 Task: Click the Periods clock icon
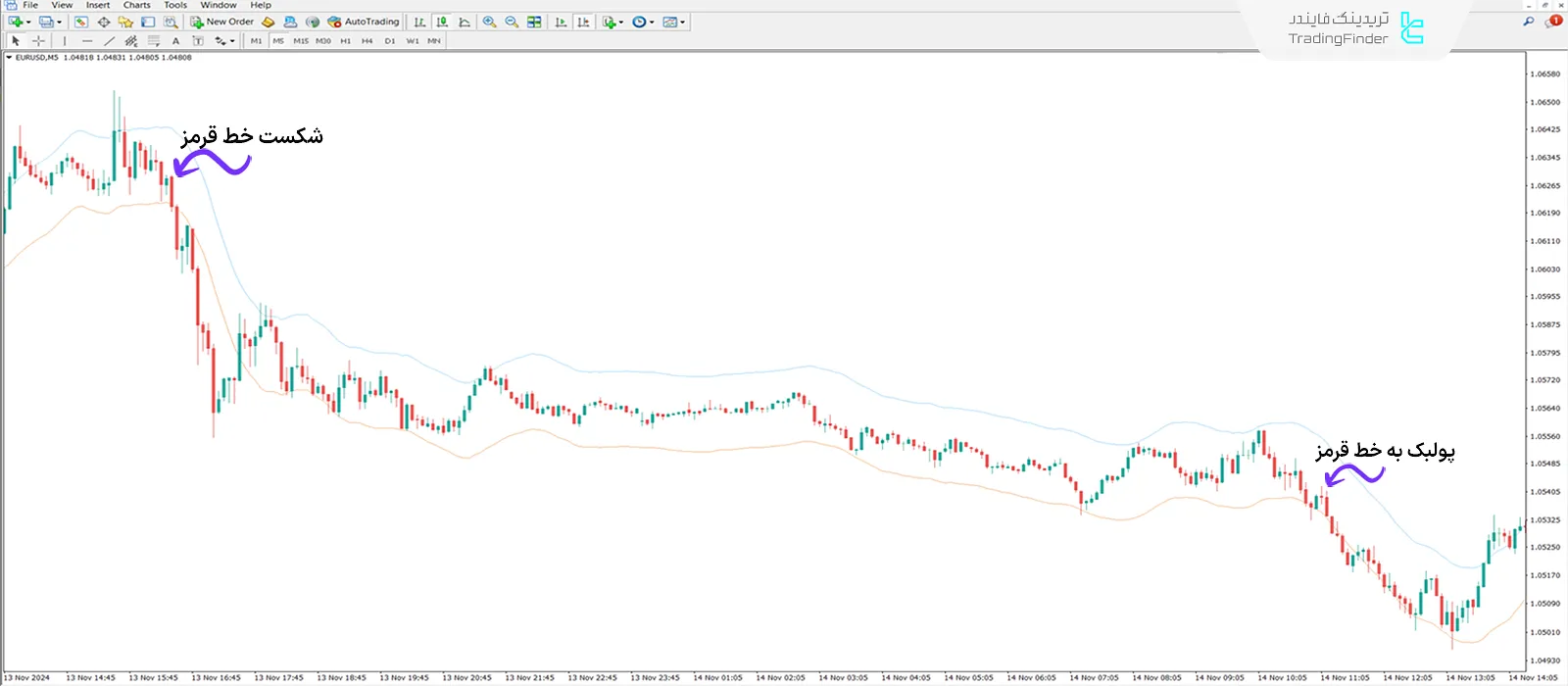tap(639, 22)
